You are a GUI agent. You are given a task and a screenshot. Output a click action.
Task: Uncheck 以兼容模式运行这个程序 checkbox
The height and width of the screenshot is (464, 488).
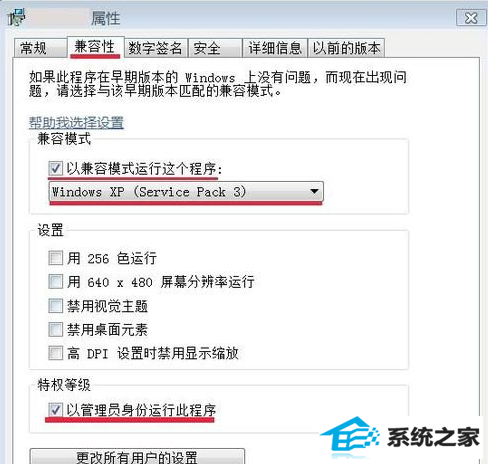click(55, 168)
